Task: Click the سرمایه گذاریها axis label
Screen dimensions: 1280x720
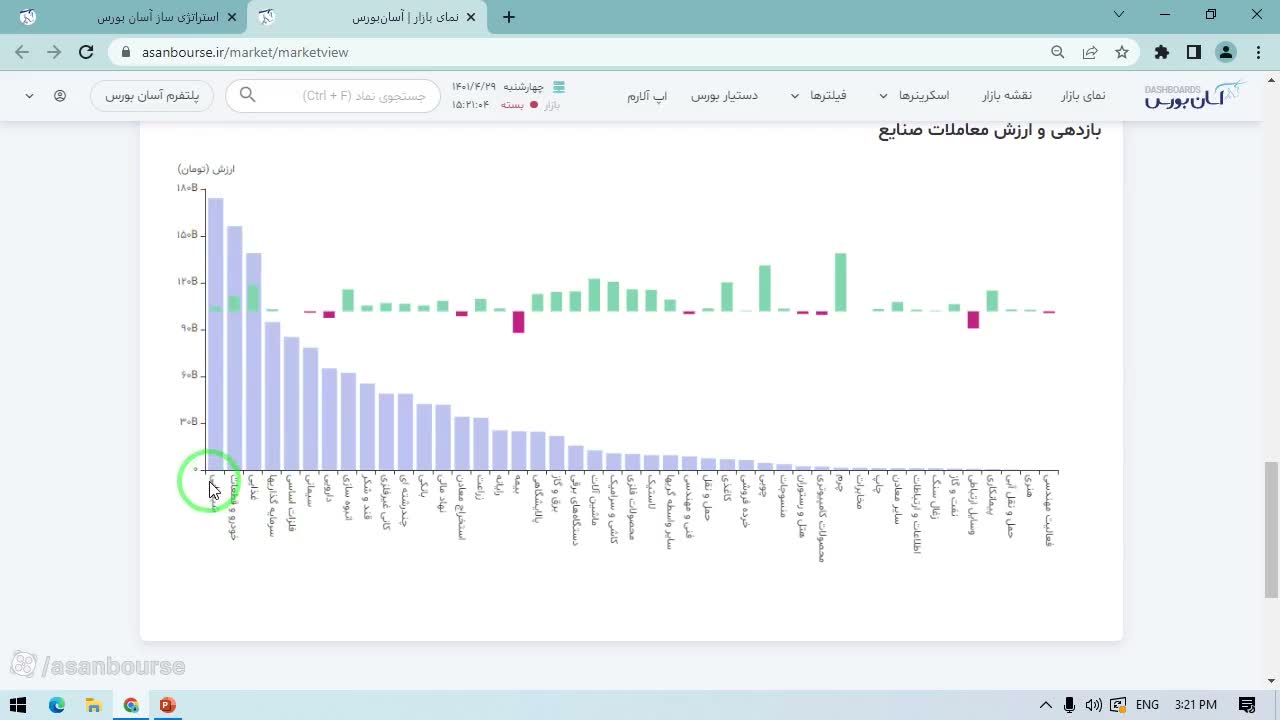Action: point(272,507)
